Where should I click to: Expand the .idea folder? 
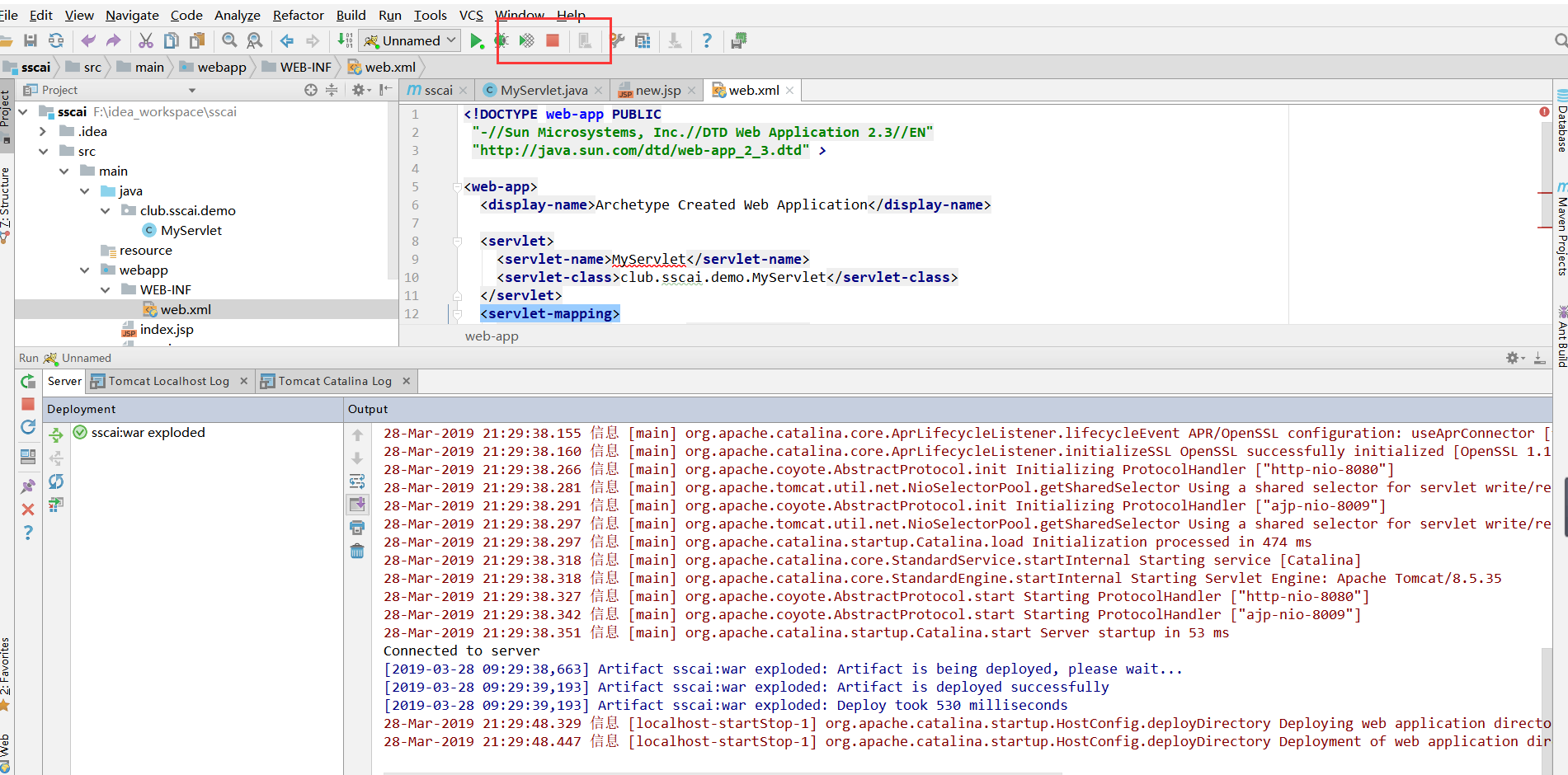pyautogui.click(x=43, y=132)
